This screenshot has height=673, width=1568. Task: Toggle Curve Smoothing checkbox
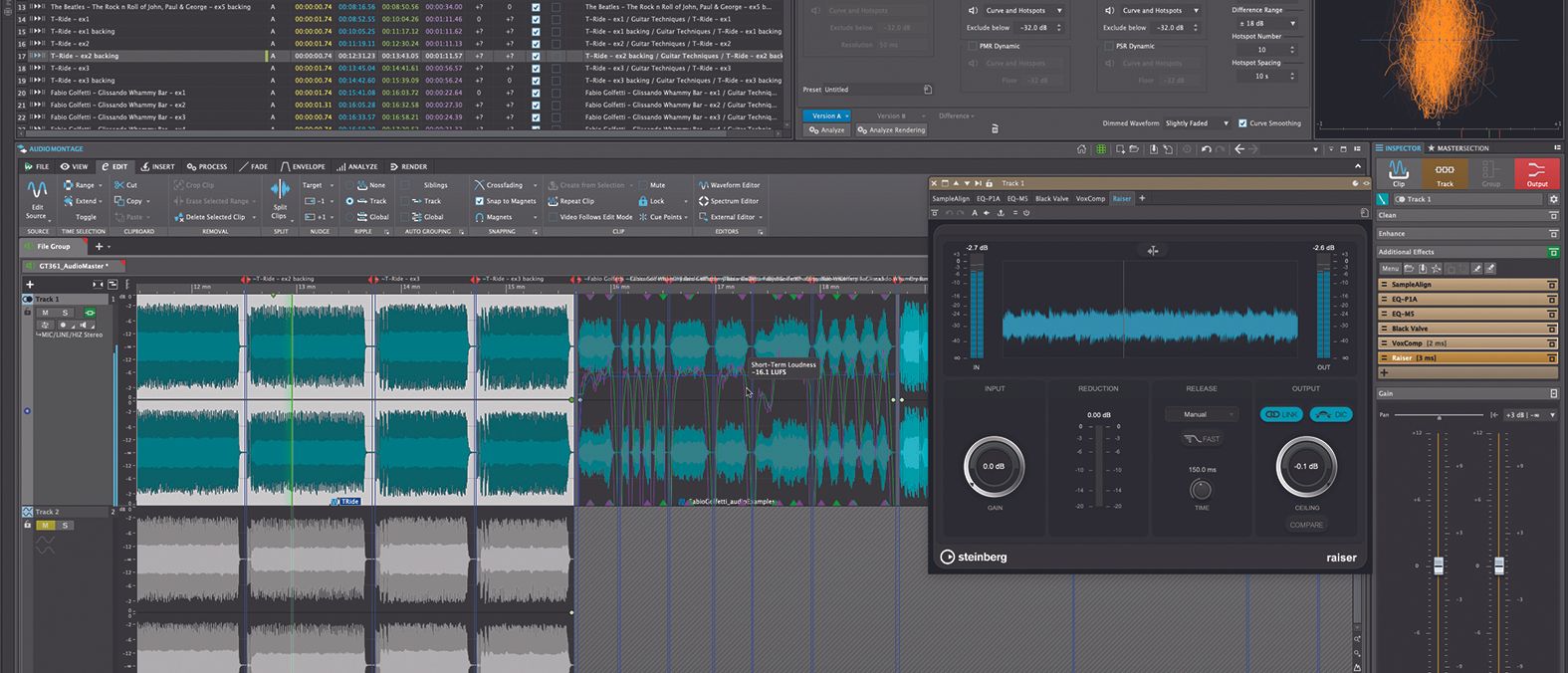1242,123
